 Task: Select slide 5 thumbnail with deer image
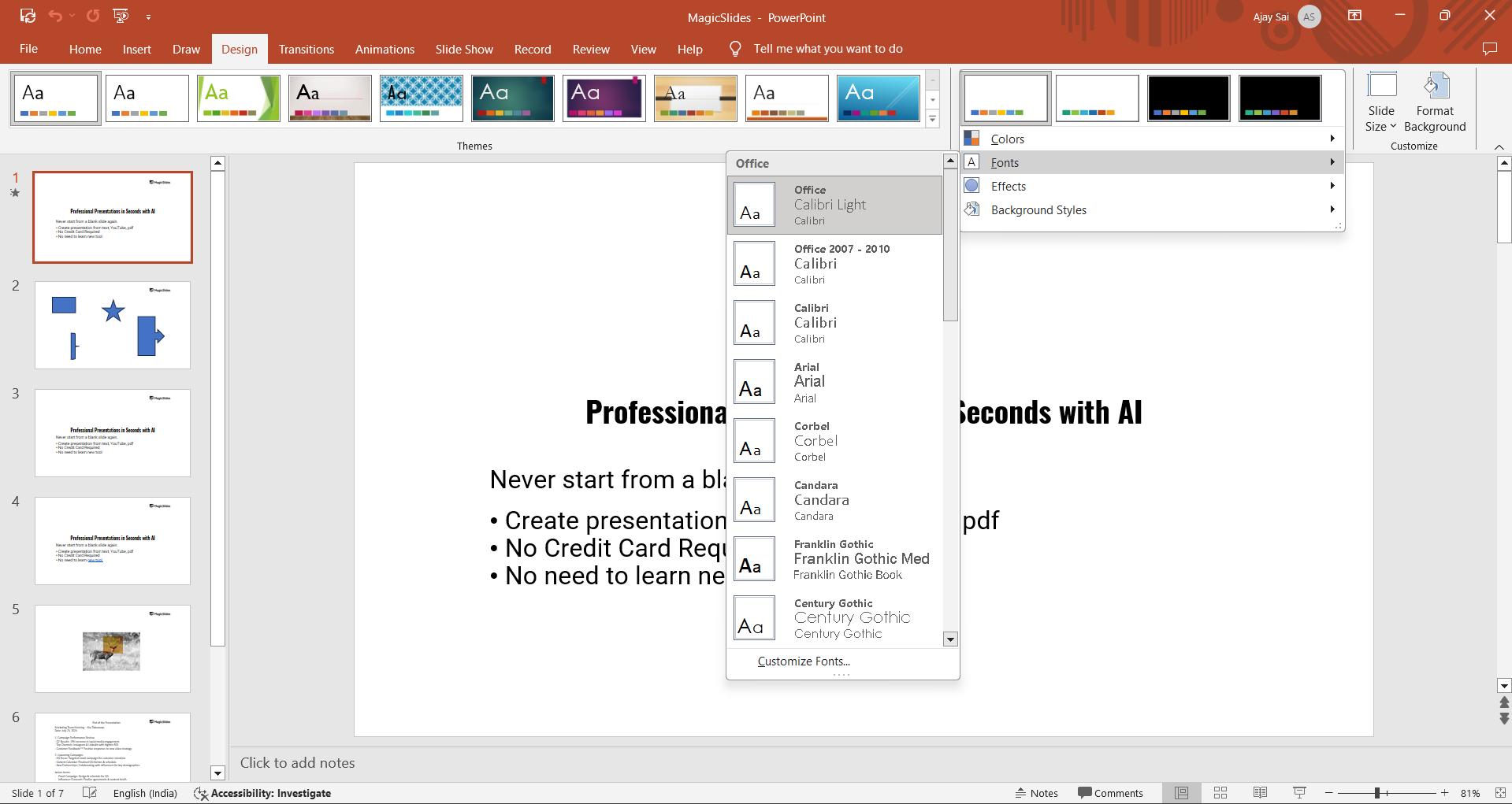tap(113, 649)
